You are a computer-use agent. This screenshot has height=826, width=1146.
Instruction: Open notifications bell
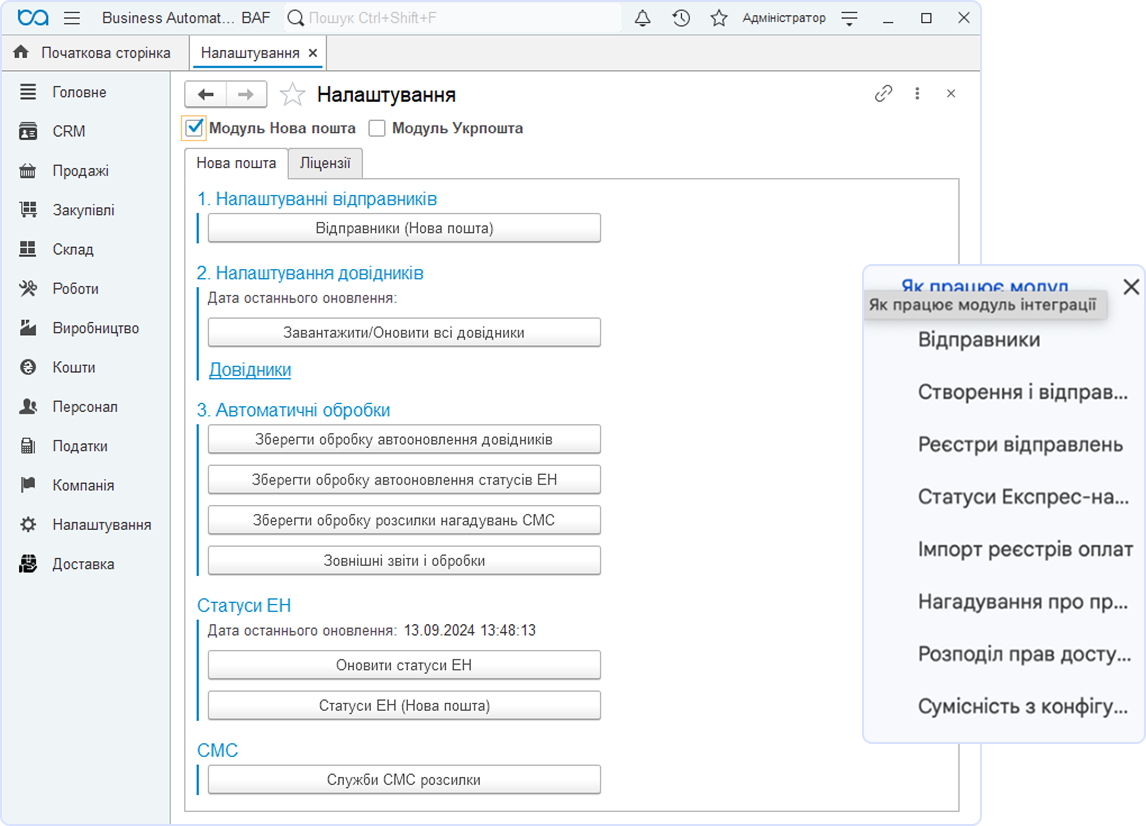point(642,18)
